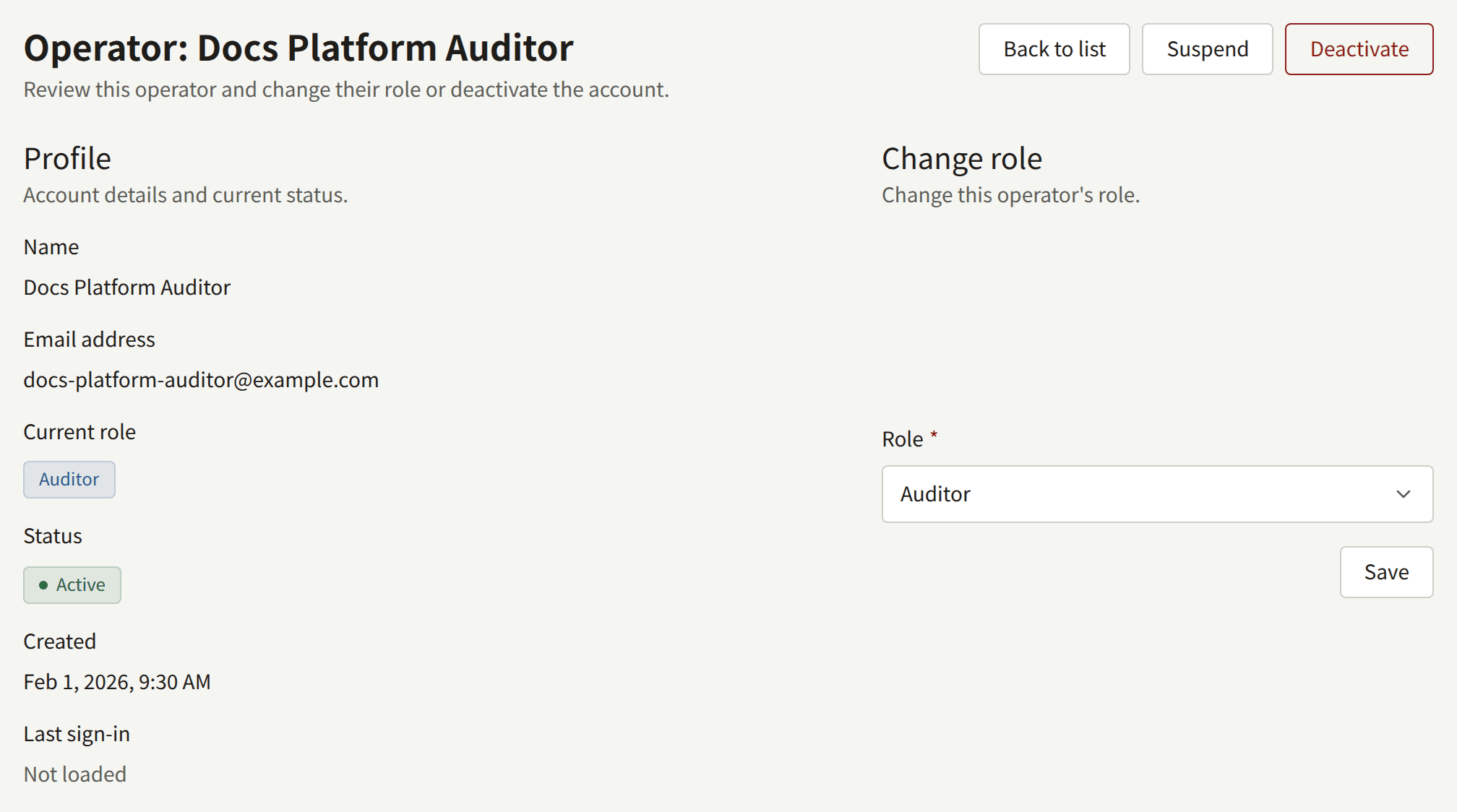1457x812 pixels.
Task: Open the Role dropdown showing Auditor
Action: tap(1157, 494)
